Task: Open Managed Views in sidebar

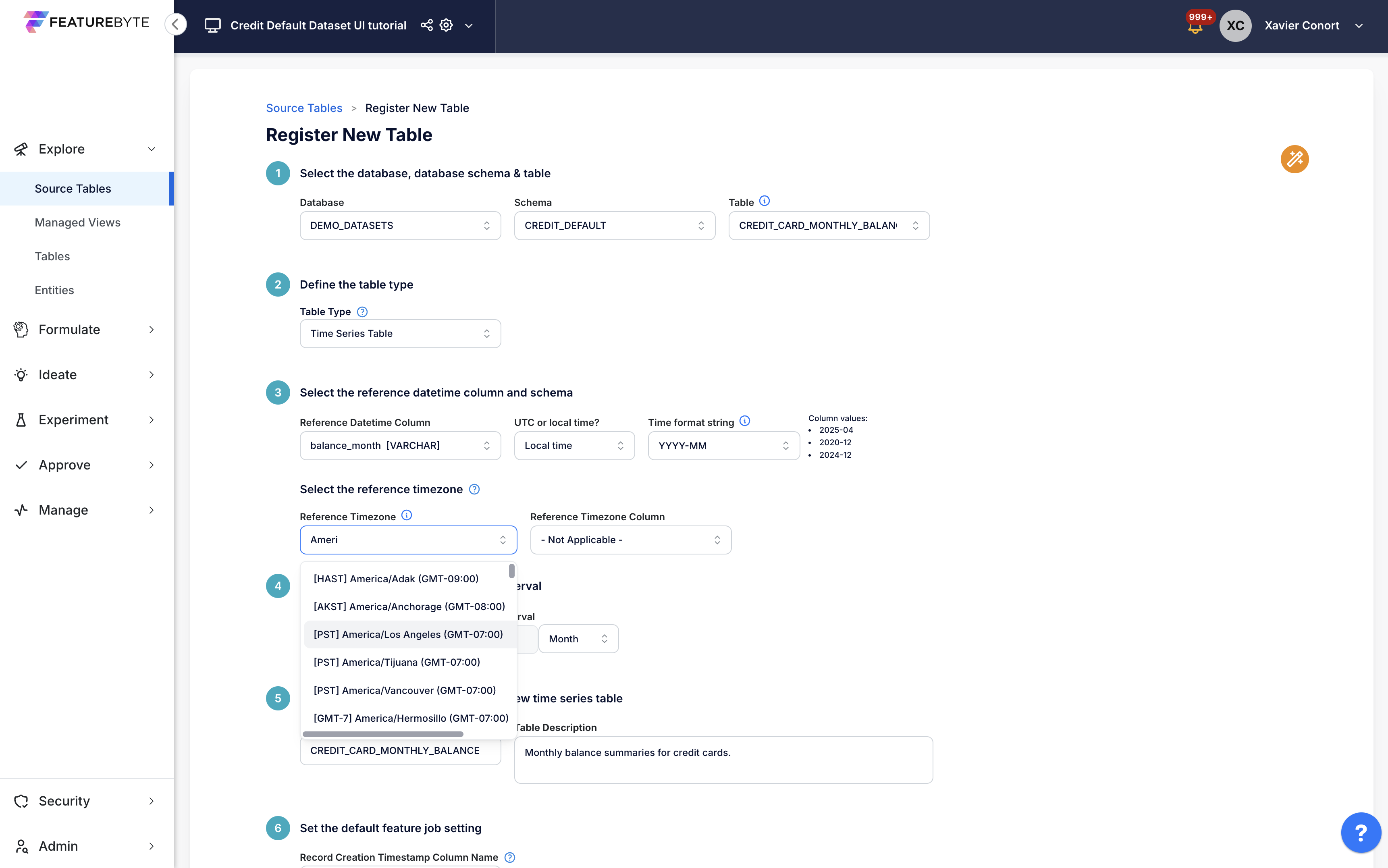Action: [x=77, y=222]
